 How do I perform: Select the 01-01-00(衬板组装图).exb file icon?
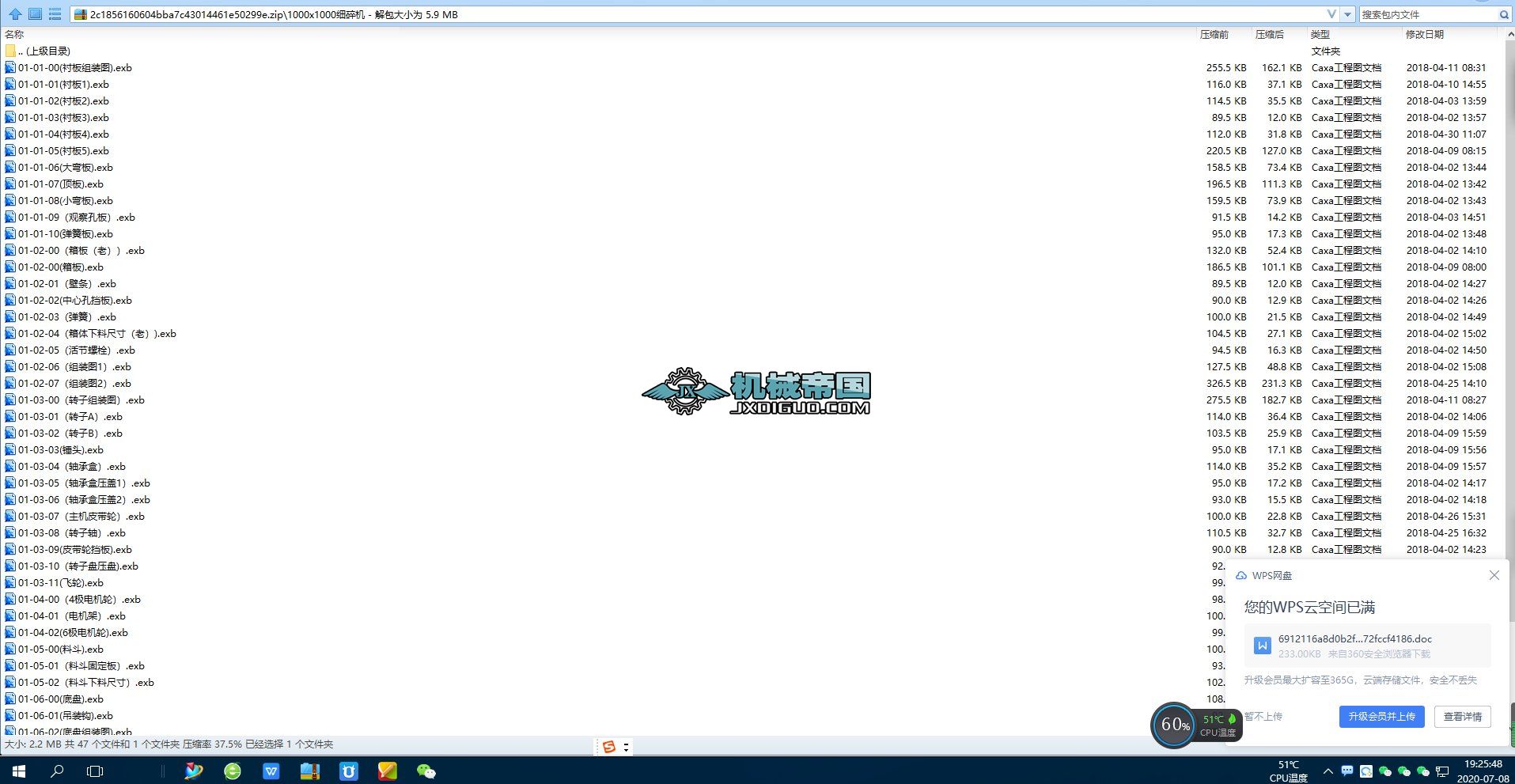point(10,67)
